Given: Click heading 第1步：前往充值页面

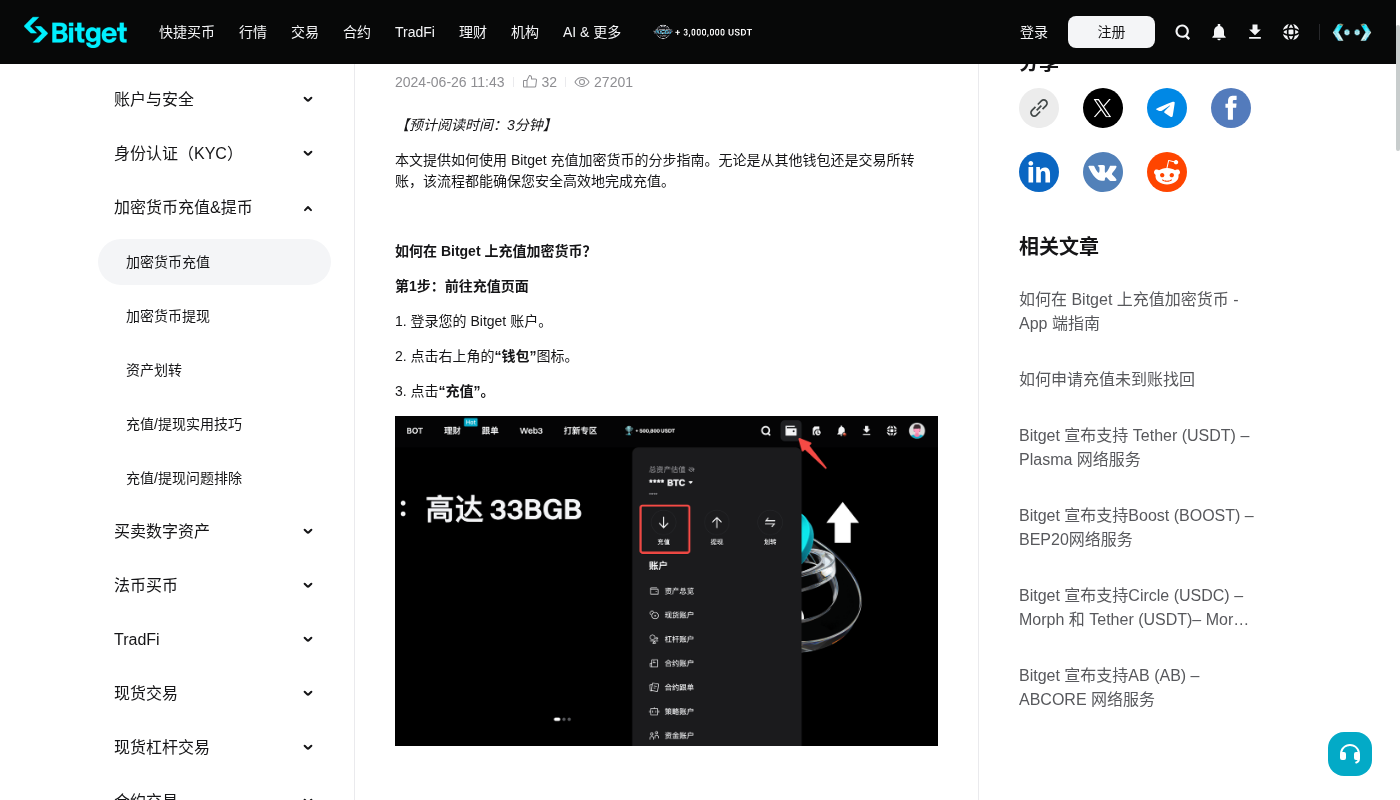Looking at the screenshot, I should point(462,286).
